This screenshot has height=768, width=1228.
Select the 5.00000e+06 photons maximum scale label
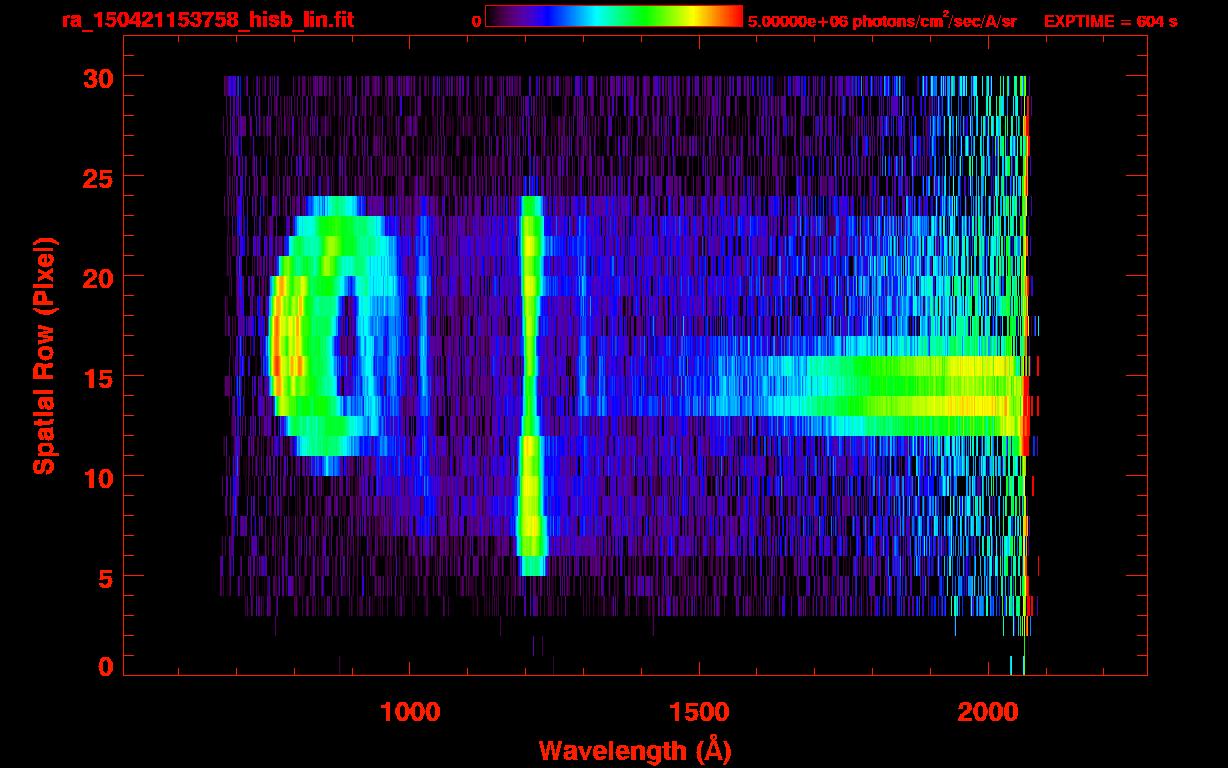[882, 21]
